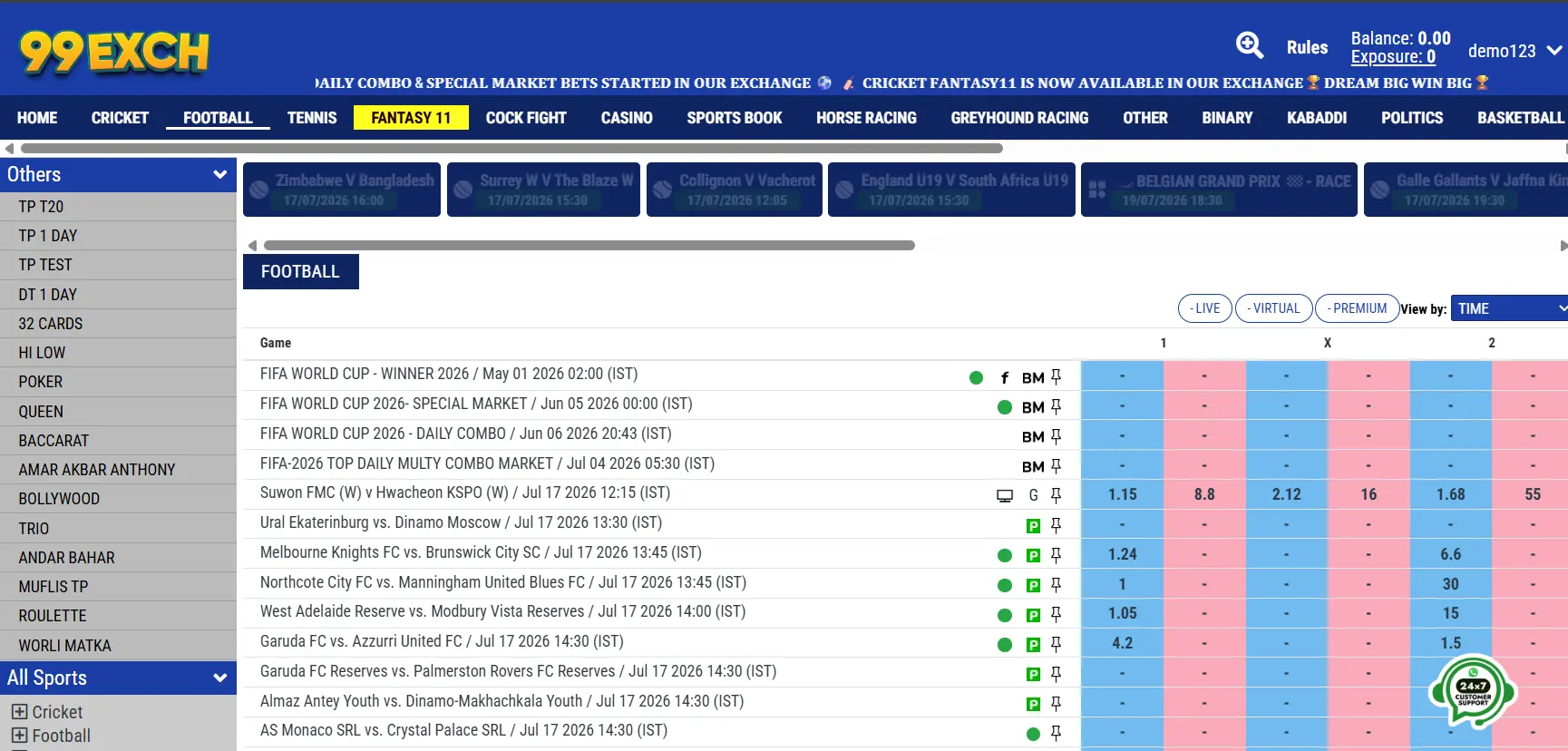Image resolution: width=1568 pixels, height=751 pixels.
Task: Open 32 CARDS from sidebar
Action: point(118,324)
